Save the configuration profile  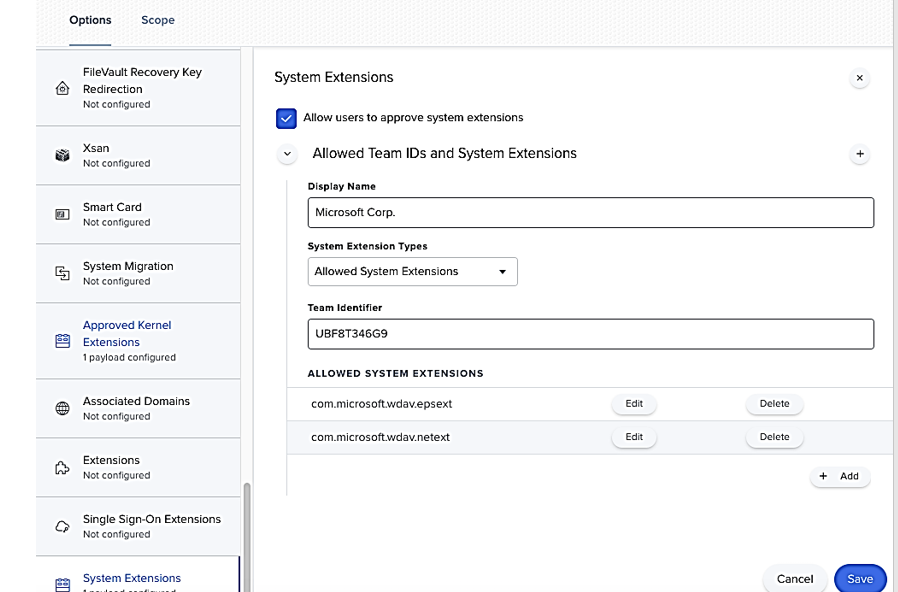pos(859,578)
